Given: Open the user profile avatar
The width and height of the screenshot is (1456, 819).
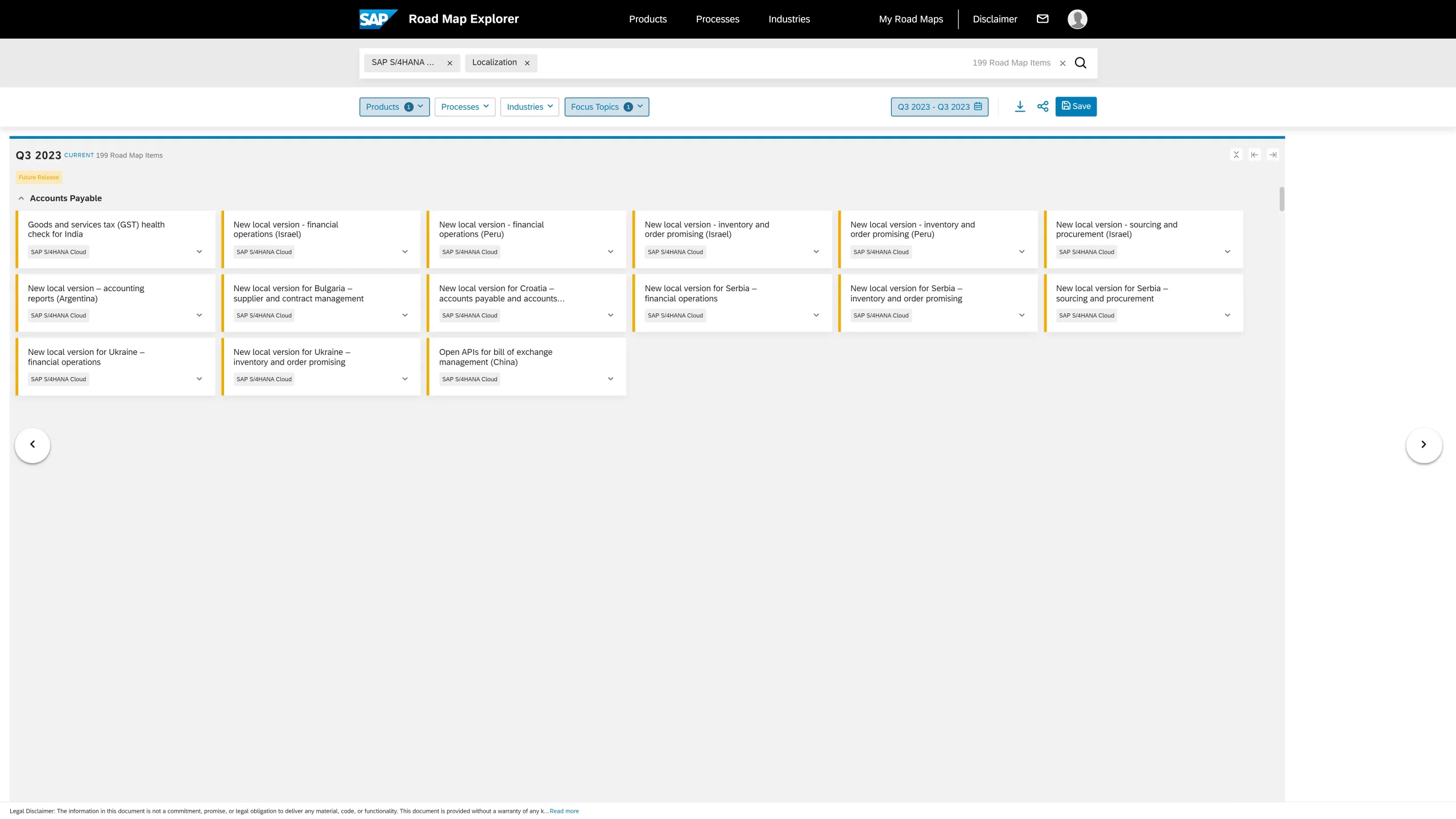Looking at the screenshot, I should tap(1077, 19).
